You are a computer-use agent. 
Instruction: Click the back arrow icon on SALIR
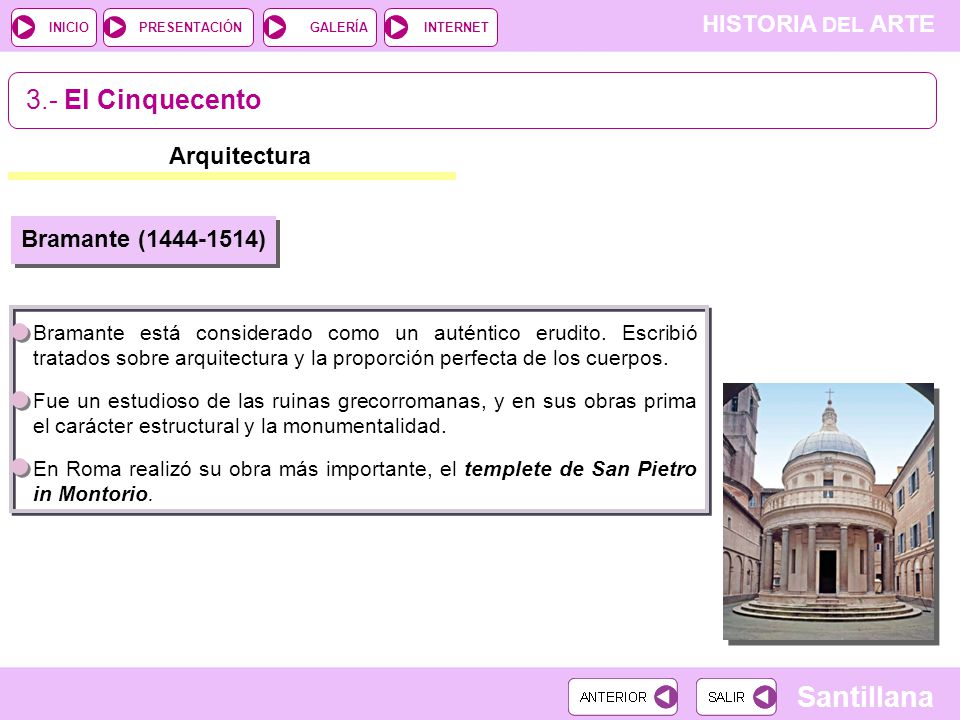[x=765, y=696]
